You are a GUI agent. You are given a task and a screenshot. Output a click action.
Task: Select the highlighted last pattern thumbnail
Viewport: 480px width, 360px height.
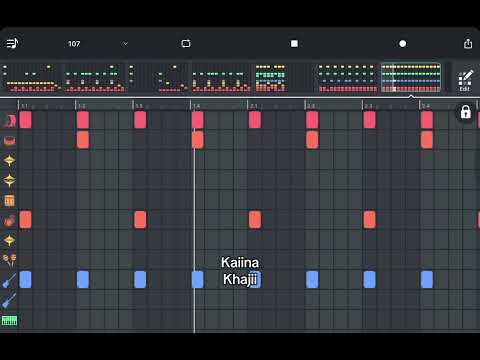[x=411, y=78]
